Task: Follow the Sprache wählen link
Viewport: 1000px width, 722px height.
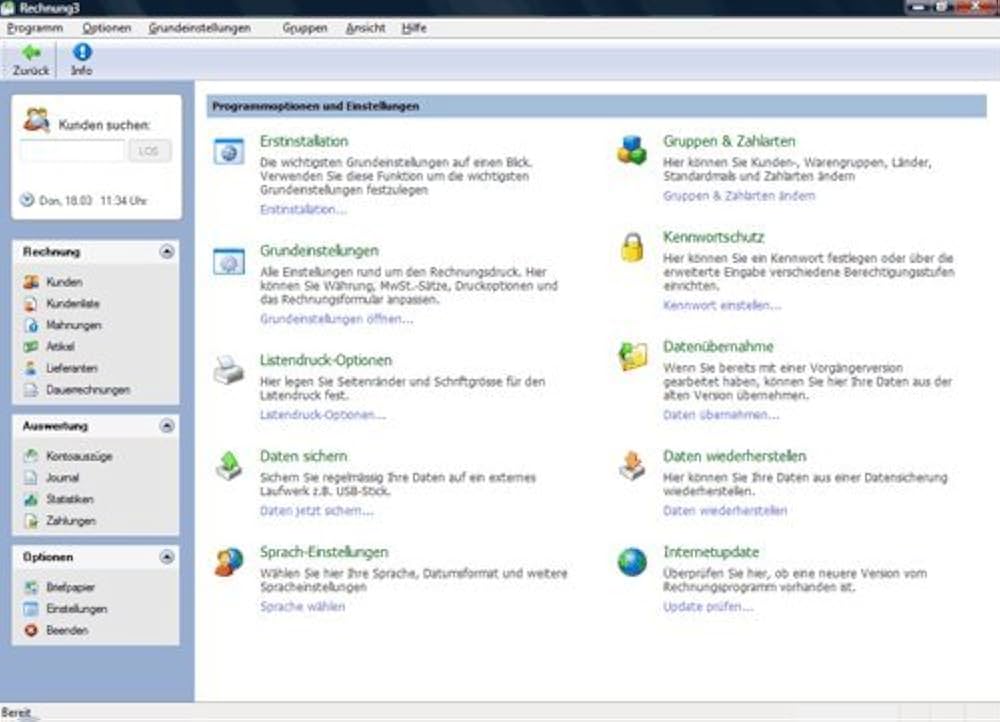Action: [x=302, y=607]
